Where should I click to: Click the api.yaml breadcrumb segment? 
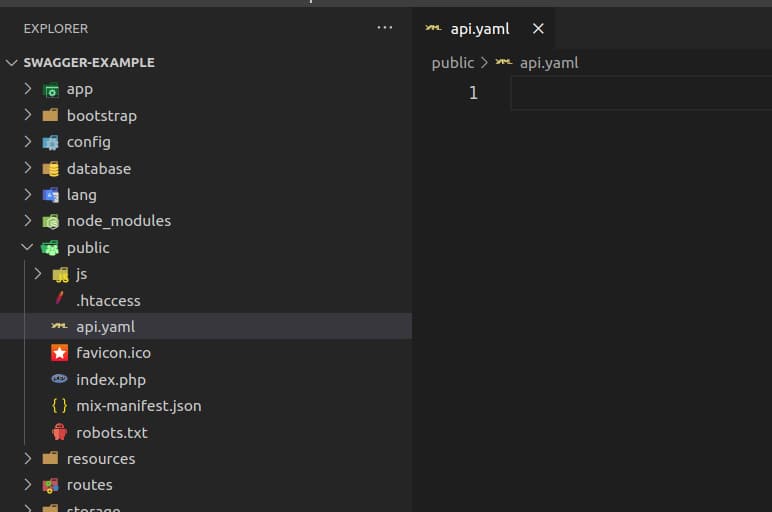coord(549,63)
